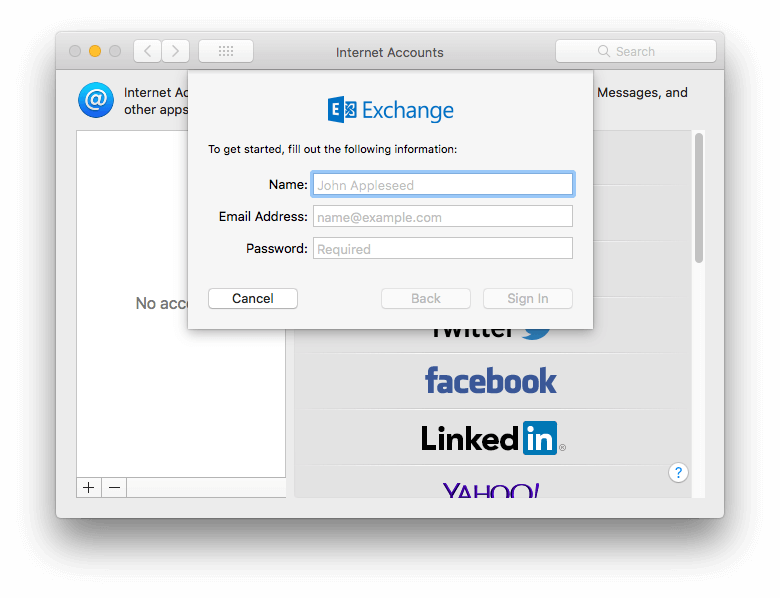Remove account with minus button

[x=114, y=488]
